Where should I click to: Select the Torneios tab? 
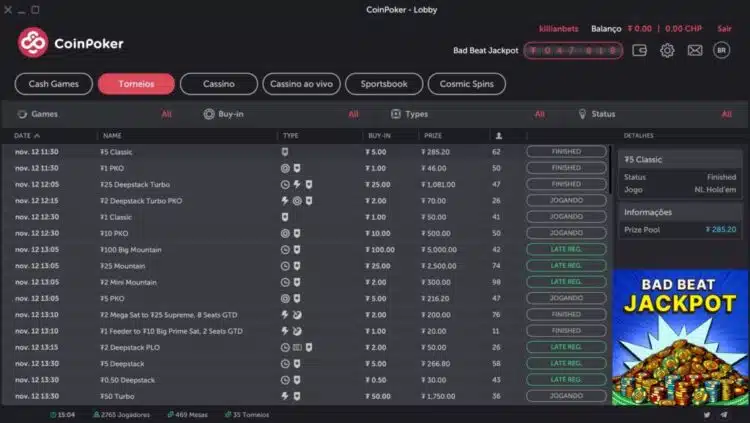pos(136,84)
